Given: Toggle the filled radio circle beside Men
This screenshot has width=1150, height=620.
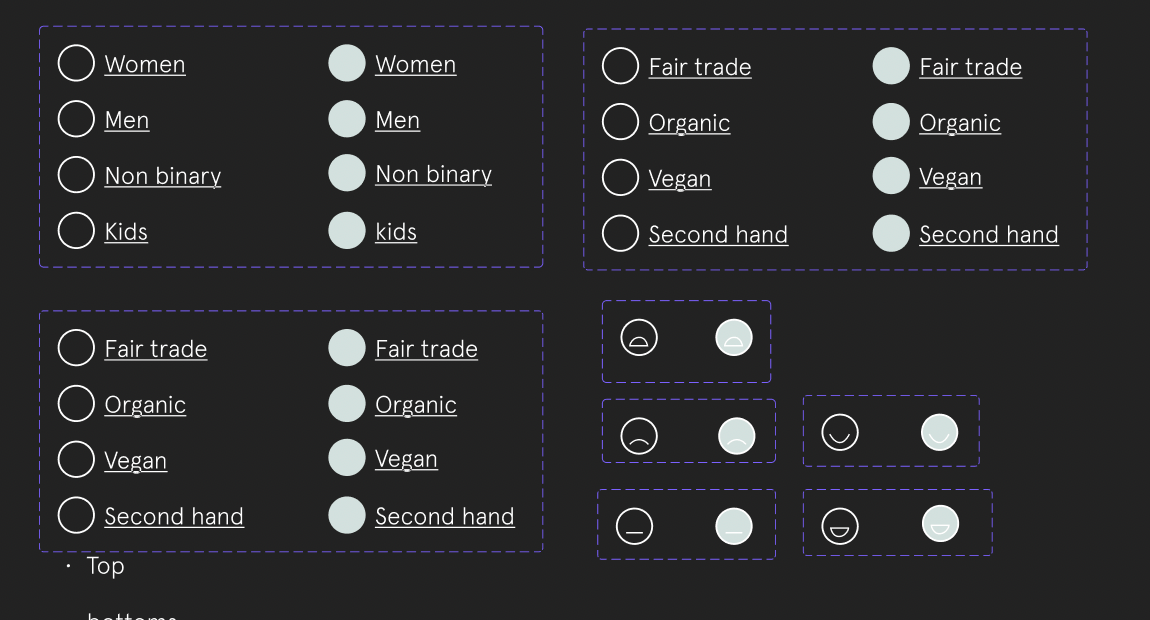Looking at the screenshot, I should pyautogui.click(x=347, y=119).
